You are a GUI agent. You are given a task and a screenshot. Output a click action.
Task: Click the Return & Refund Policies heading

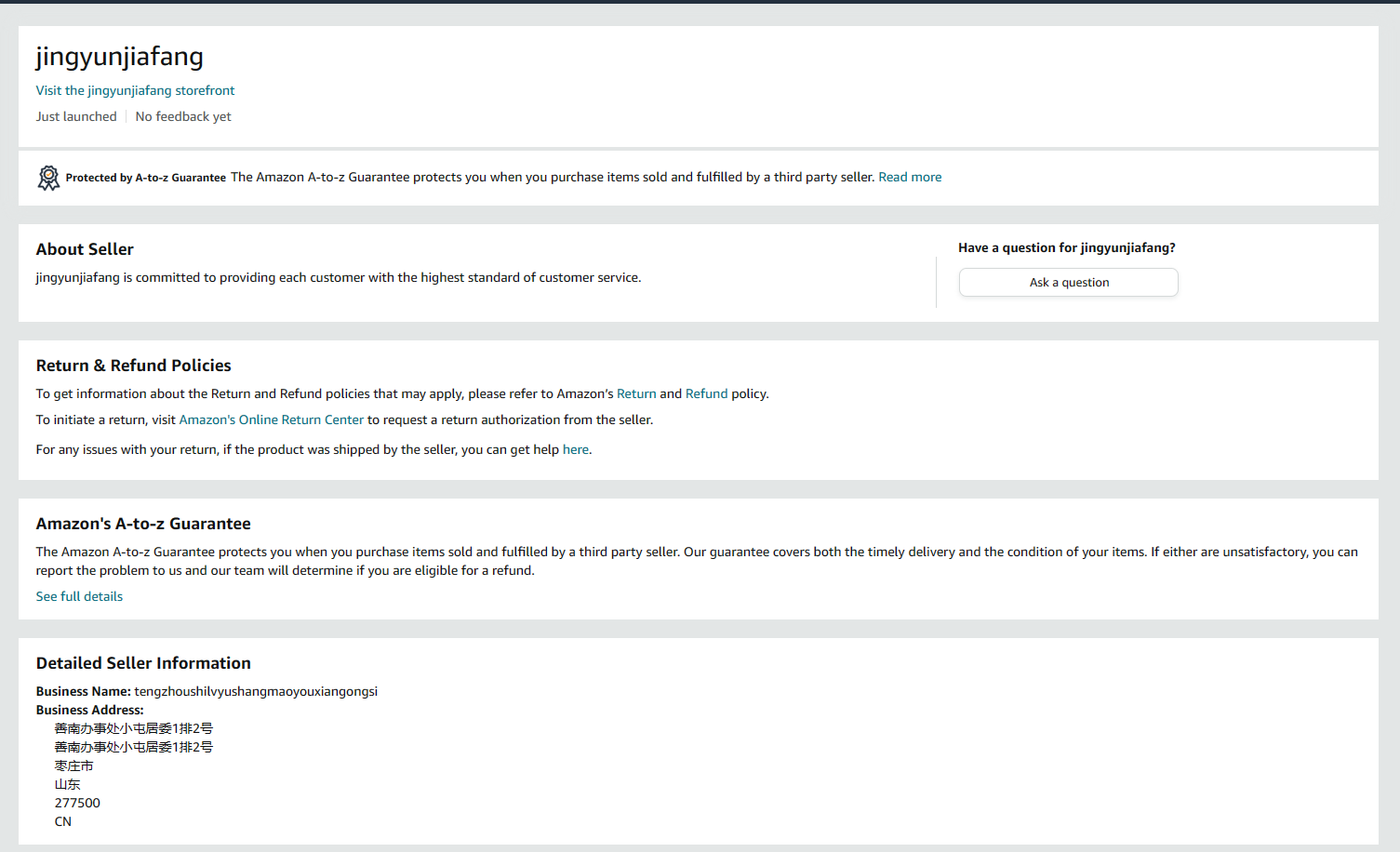tap(134, 366)
